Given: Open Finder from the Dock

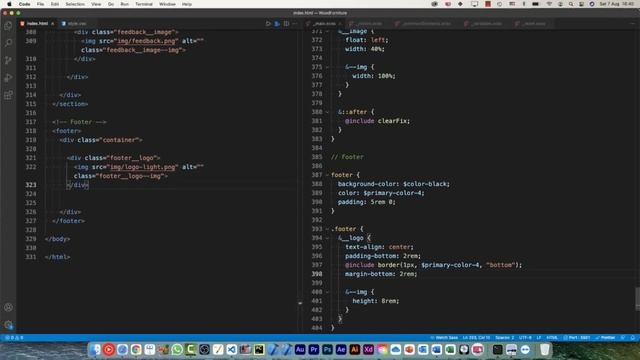Looking at the screenshot, I should point(95,349).
